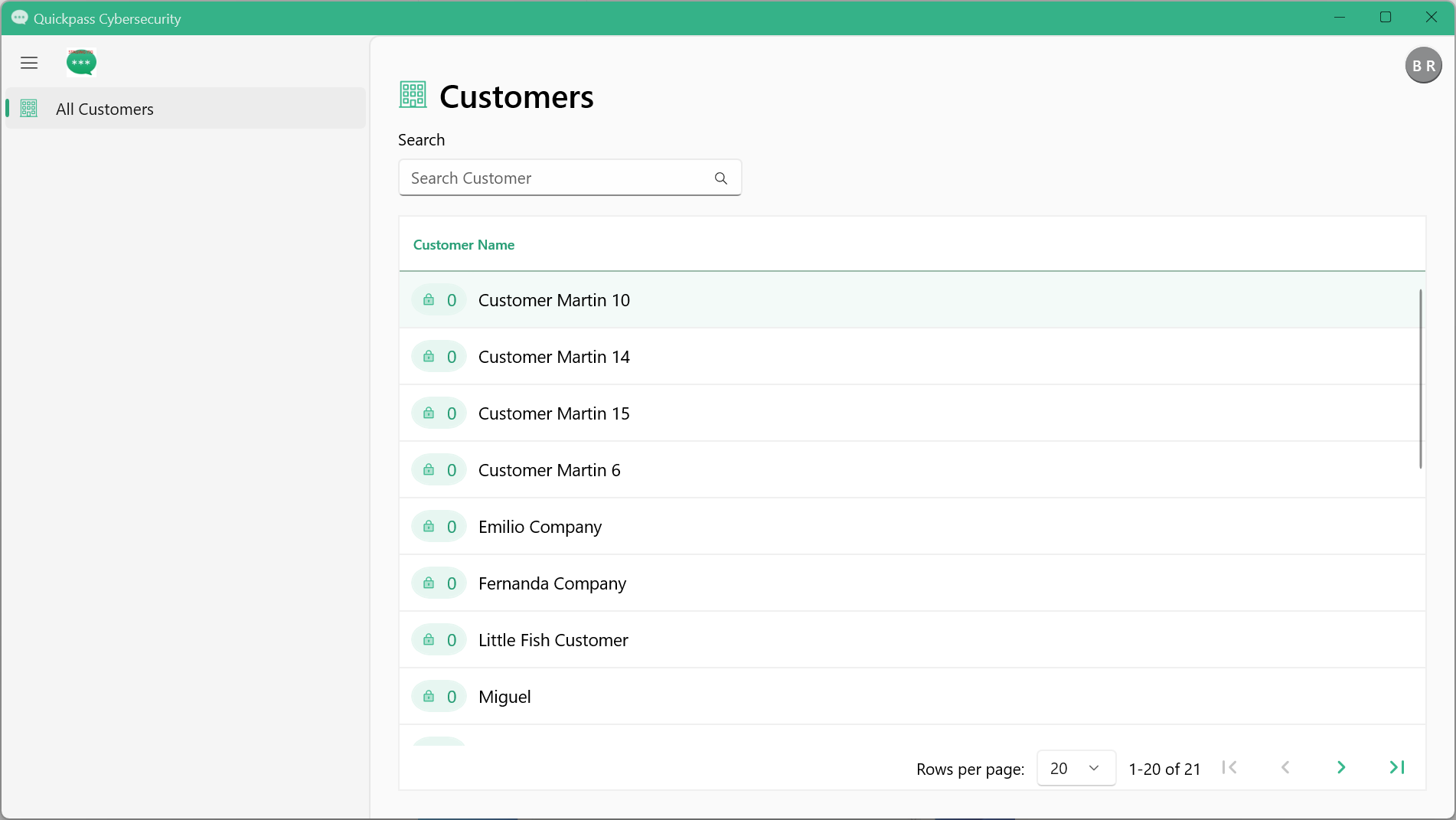Click the lock badge beside Miguel
Image resolution: width=1456 pixels, height=820 pixels.
coord(439,697)
